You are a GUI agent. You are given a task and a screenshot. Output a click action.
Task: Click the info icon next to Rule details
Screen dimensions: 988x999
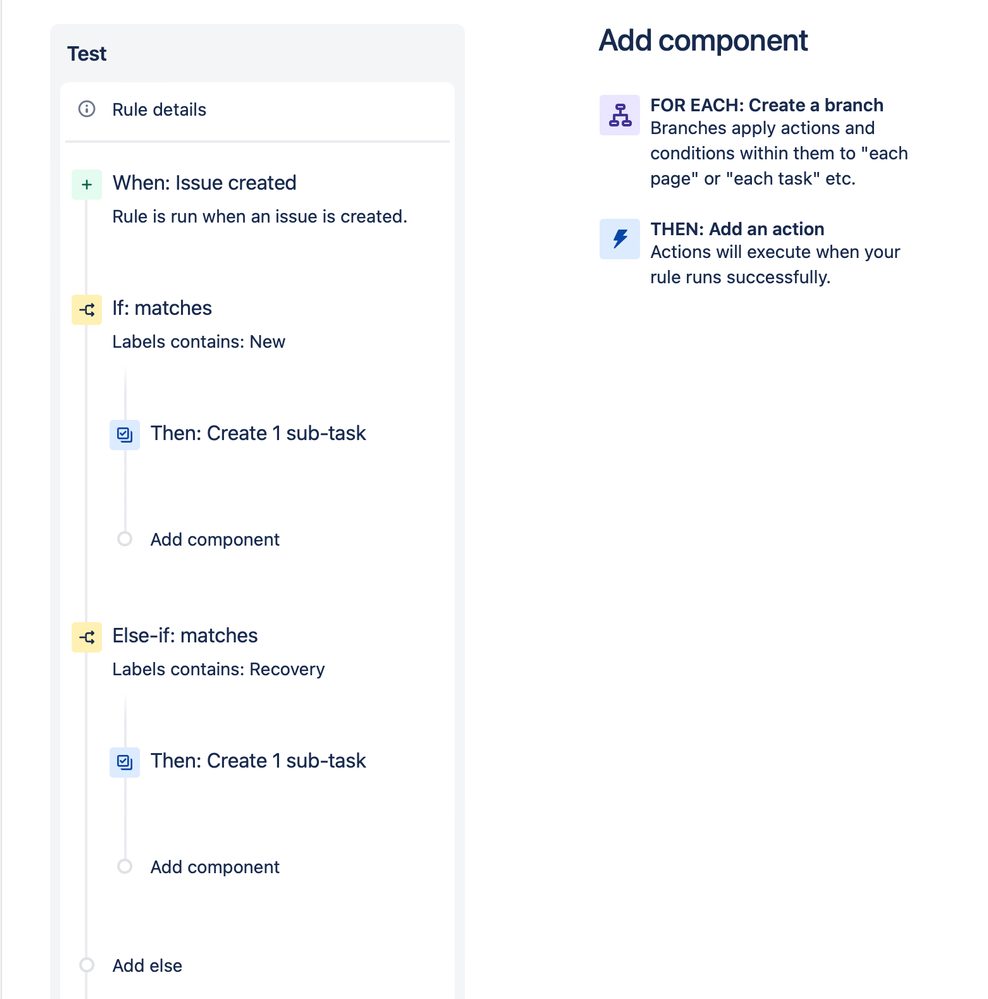tap(86, 110)
